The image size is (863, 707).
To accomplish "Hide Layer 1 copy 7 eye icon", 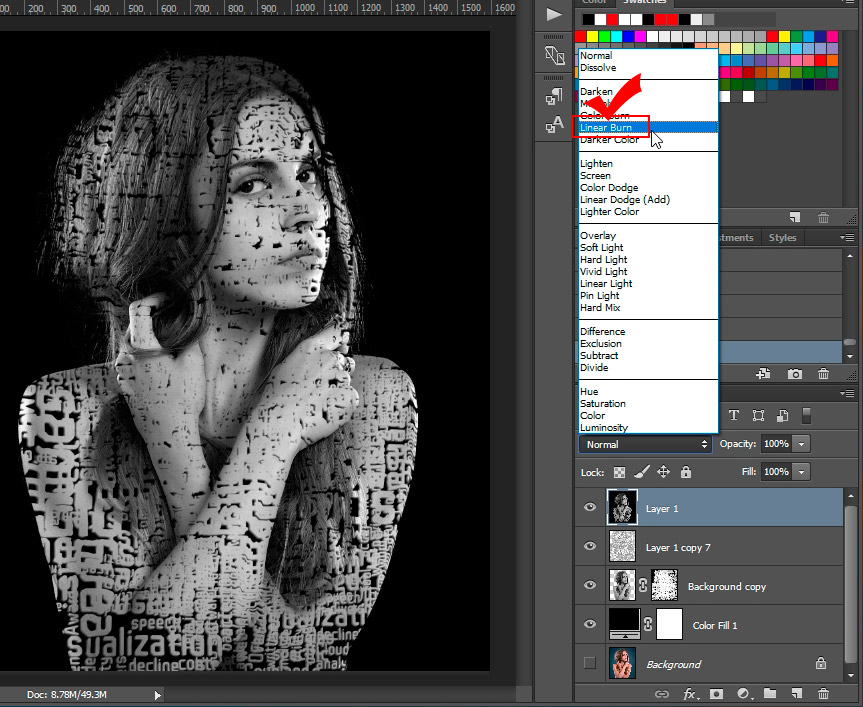I will (590, 546).
